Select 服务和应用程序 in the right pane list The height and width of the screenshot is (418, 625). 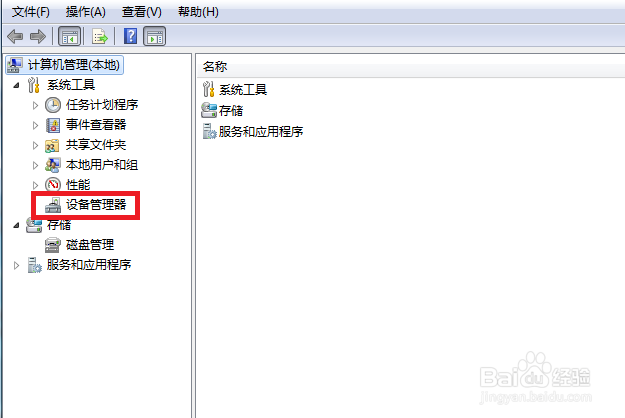tap(261, 131)
